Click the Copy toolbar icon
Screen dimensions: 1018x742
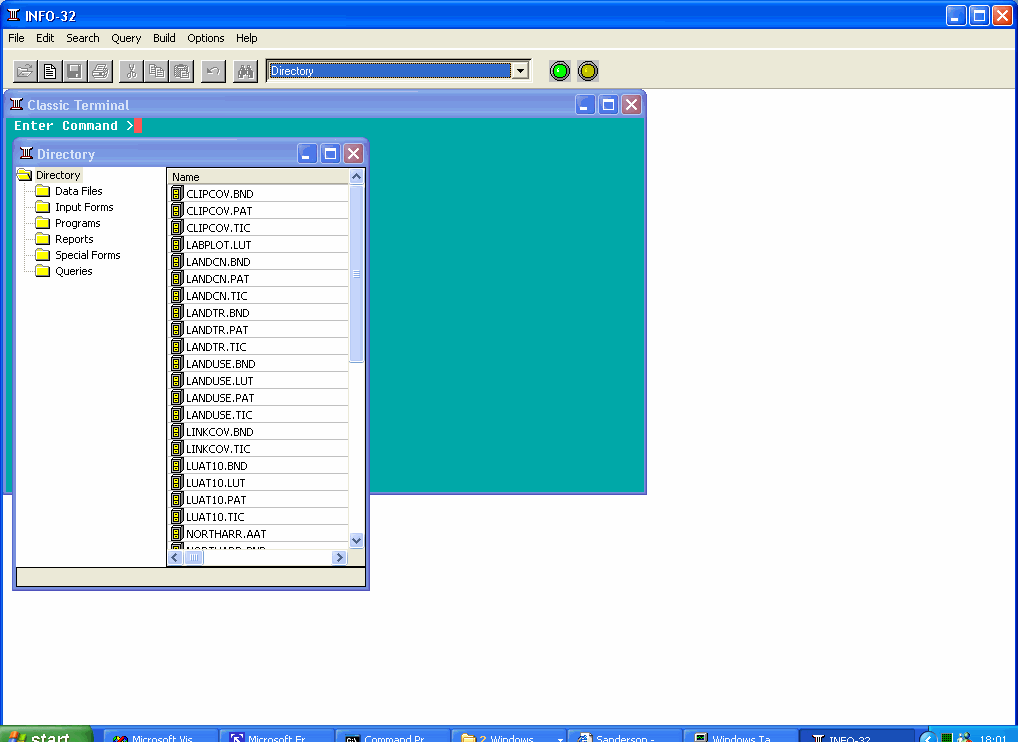[156, 71]
